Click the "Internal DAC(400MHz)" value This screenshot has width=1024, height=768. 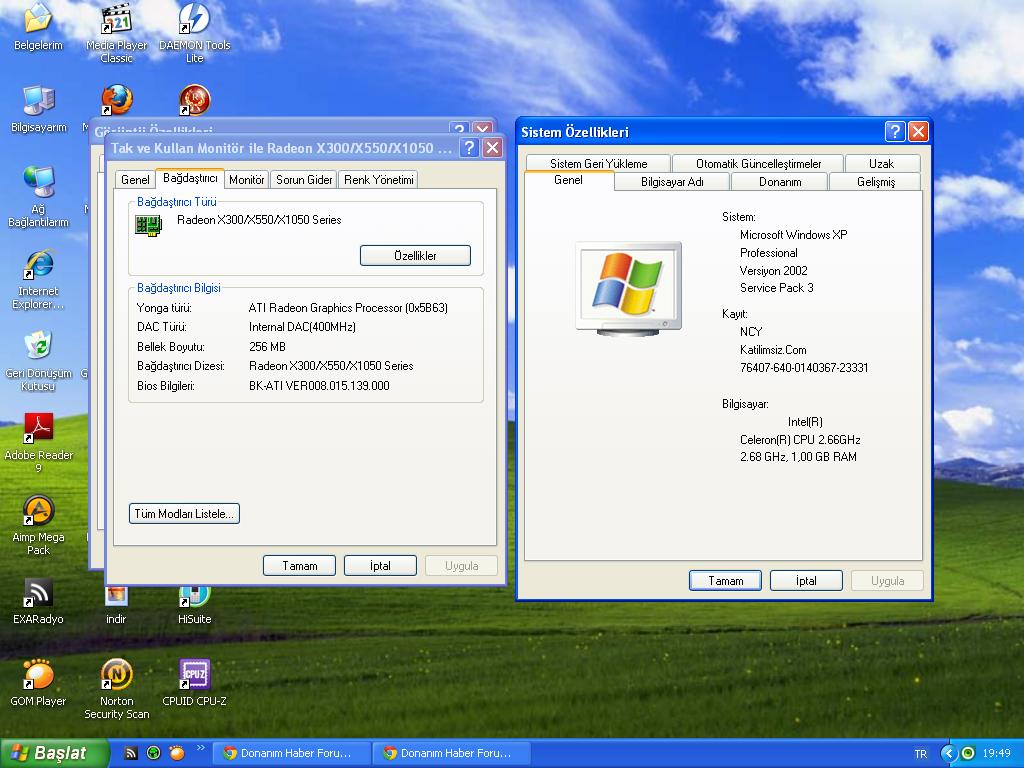coord(302,327)
